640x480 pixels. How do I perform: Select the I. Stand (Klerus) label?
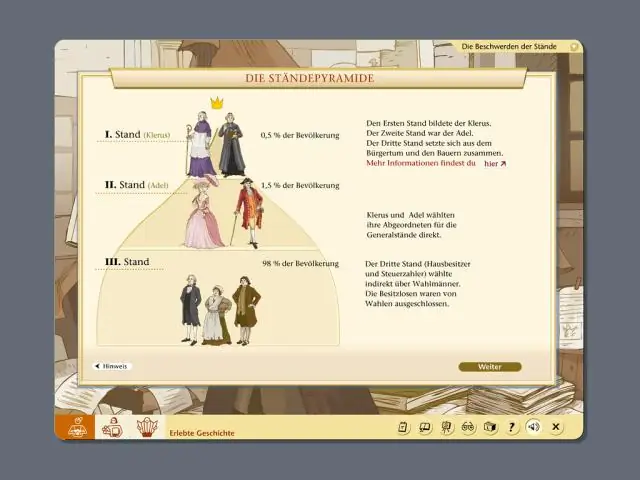pyautogui.click(x=137, y=134)
